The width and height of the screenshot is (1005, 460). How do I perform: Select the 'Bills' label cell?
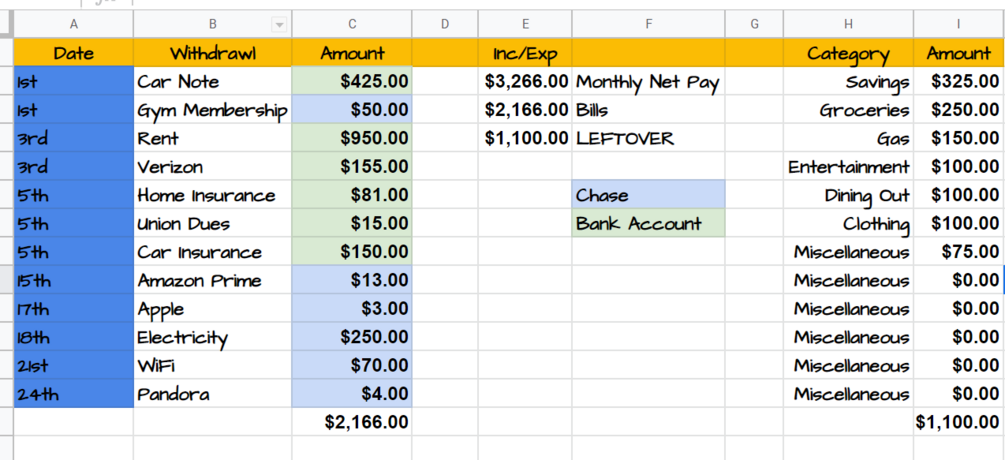(649, 110)
